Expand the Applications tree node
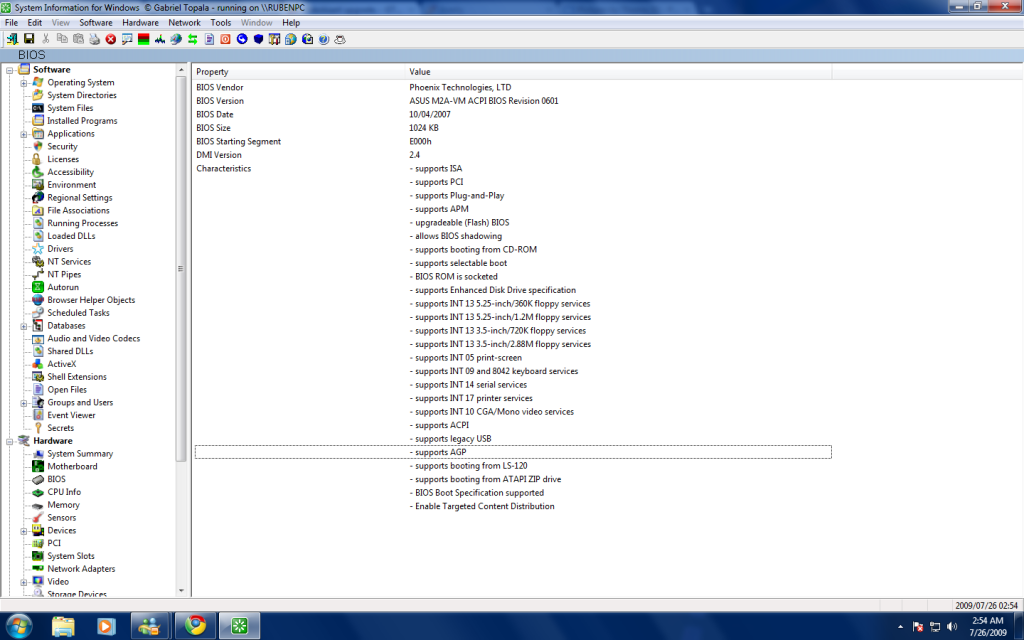The image size is (1024, 640). point(24,134)
